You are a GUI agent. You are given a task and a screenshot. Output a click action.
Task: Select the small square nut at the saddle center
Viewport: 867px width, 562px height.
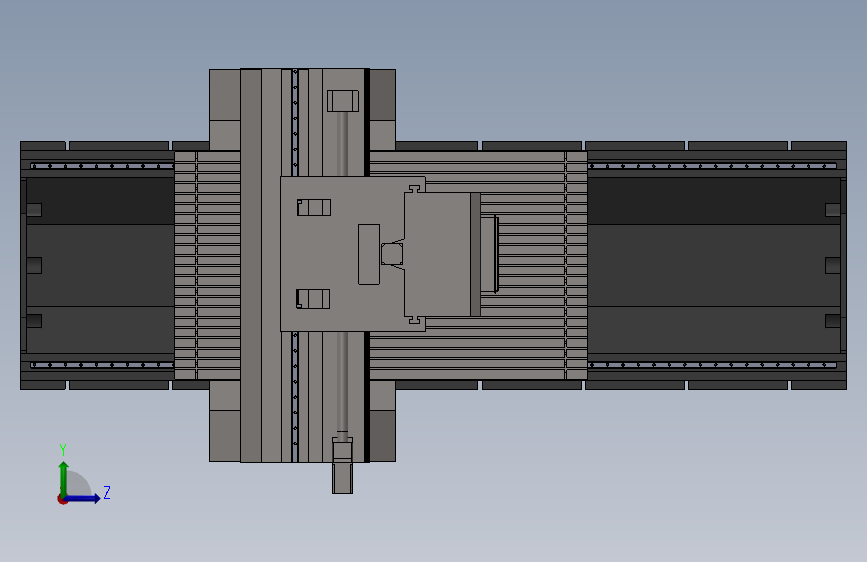coord(392,254)
